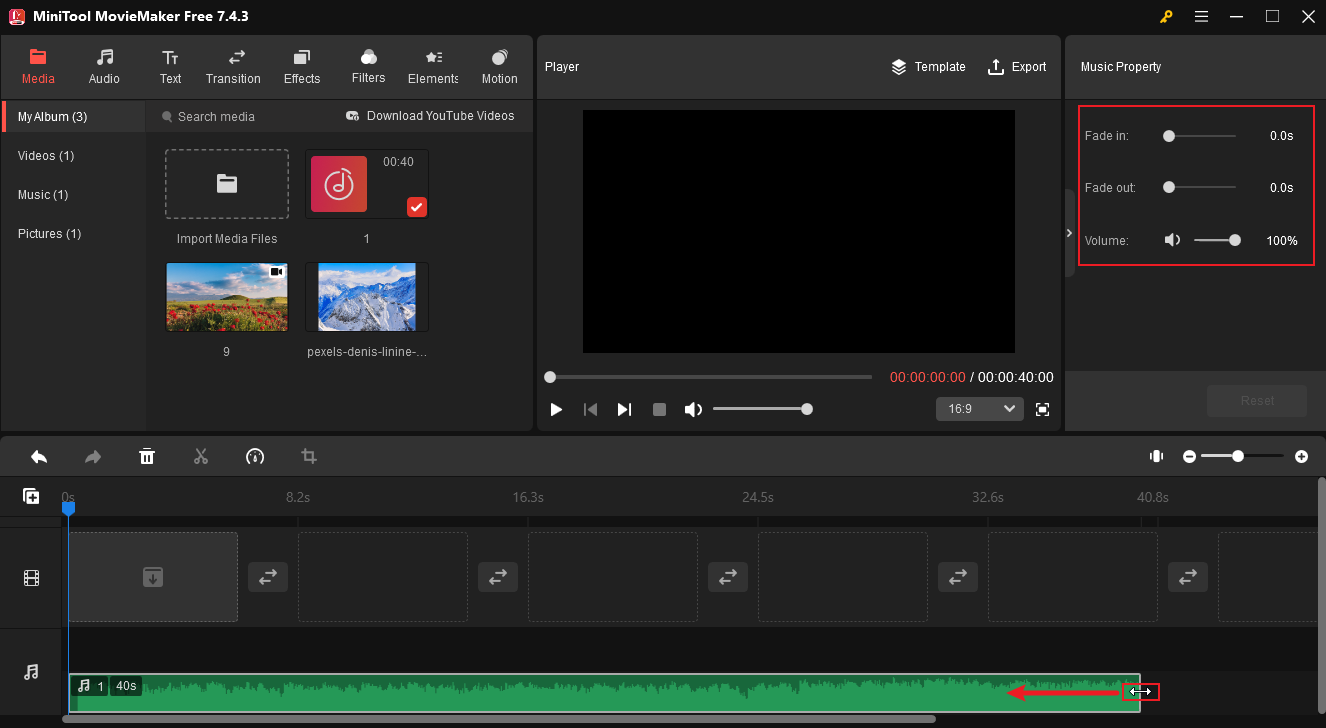Click the player progress bar
This screenshot has width=1326, height=728.
pos(710,377)
